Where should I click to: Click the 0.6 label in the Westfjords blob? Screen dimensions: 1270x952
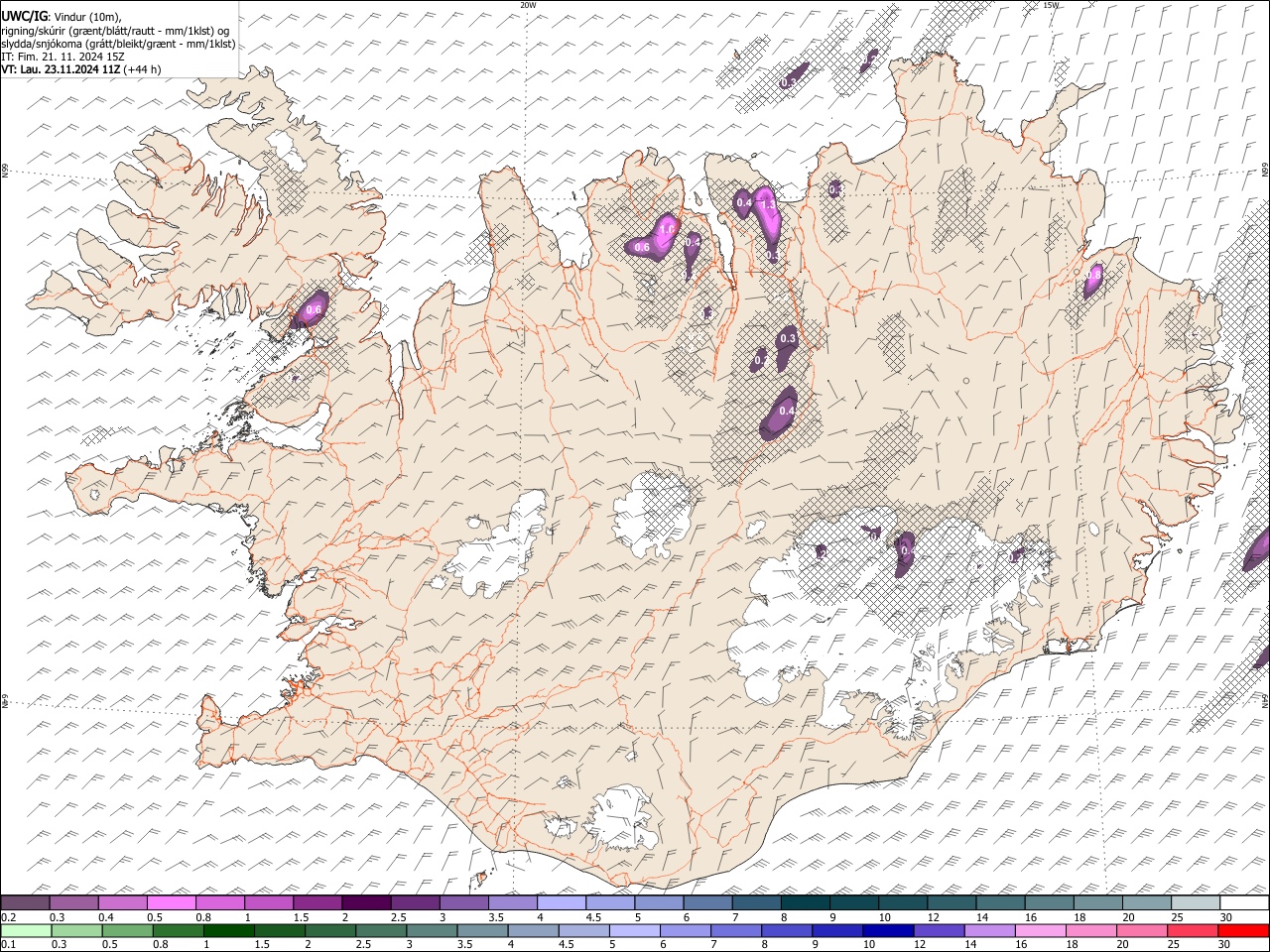tap(314, 310)
